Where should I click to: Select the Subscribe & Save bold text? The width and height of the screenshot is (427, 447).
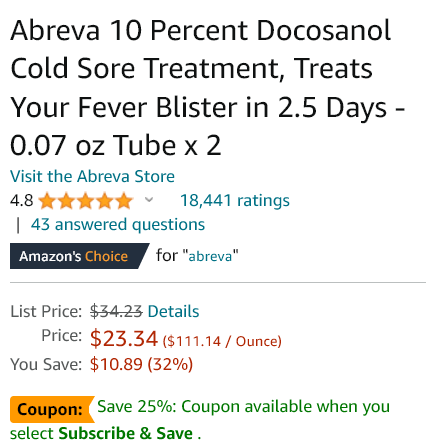click(x=126, y=433)
